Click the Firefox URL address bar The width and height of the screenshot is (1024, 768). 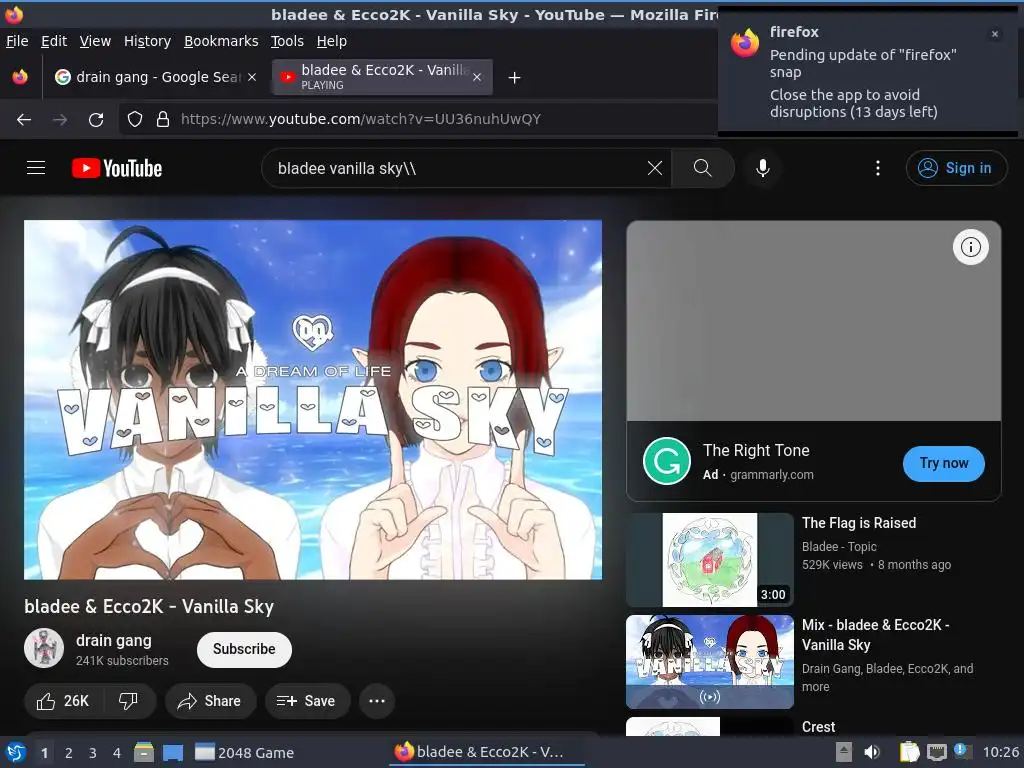[418, 120]
